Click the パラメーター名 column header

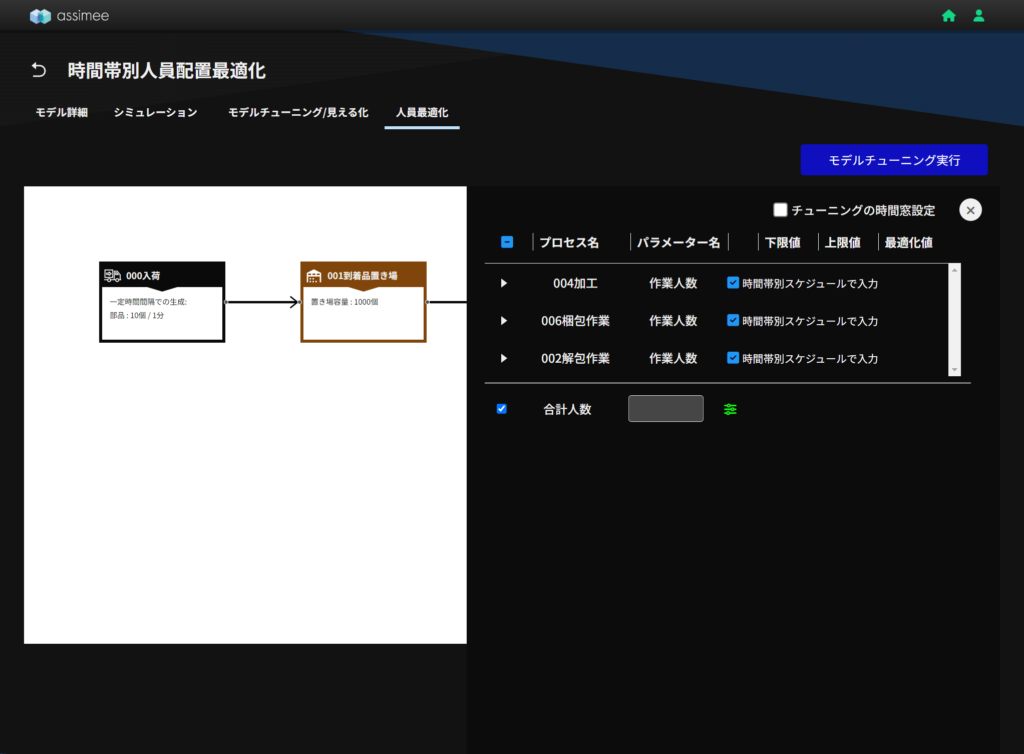tap(678, 242)
